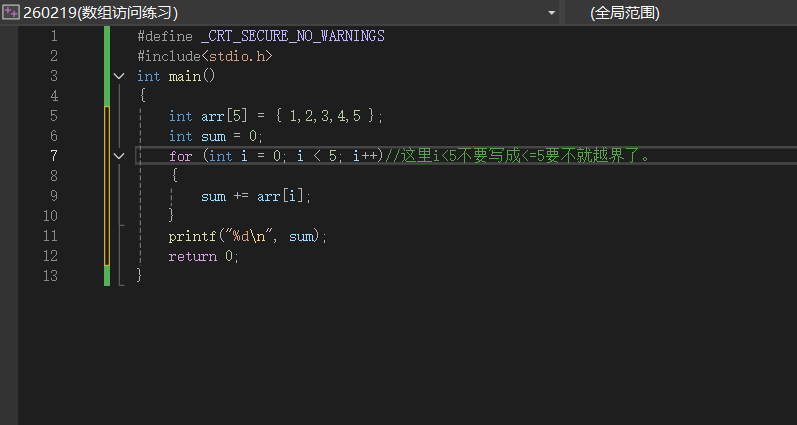Click the opening brace on line 4
This screenshot has height=425, width=797.
click(x=143, y=96)
